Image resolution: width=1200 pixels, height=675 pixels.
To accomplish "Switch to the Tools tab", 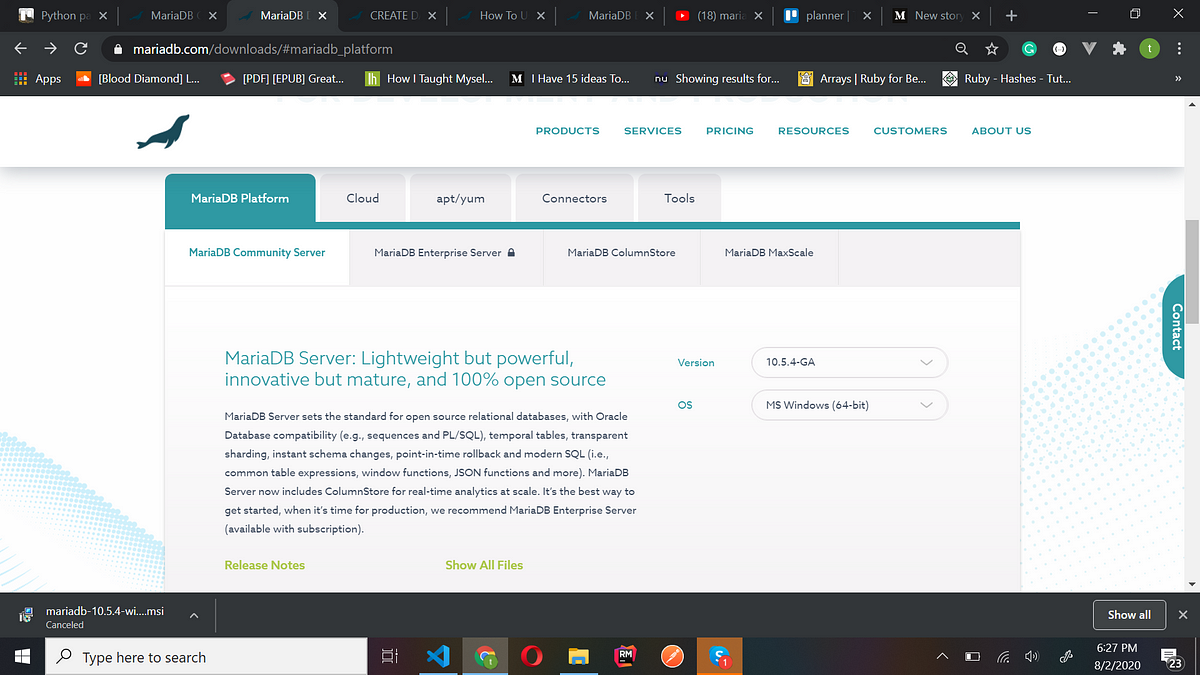I will [679, 198].
